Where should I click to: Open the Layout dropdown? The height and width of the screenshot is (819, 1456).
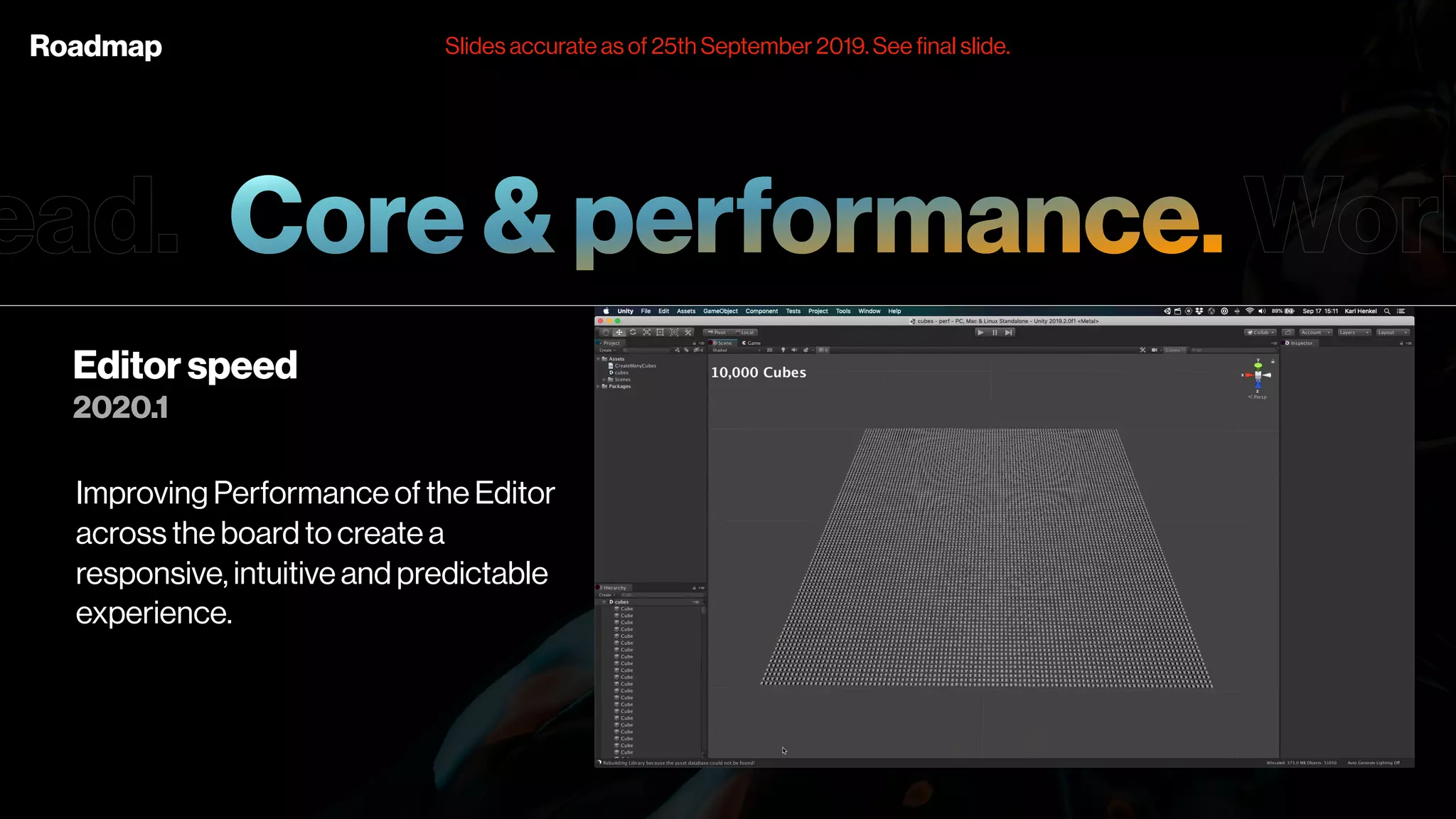point(1392,332)
